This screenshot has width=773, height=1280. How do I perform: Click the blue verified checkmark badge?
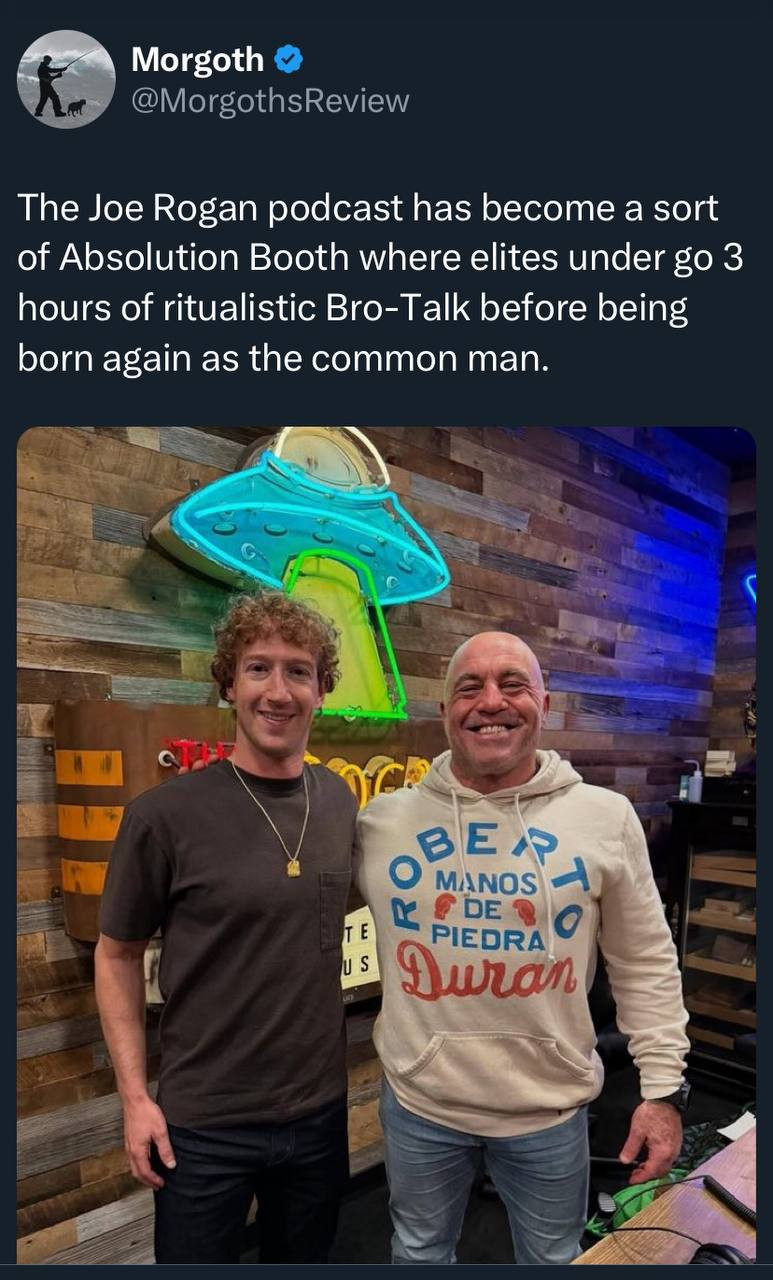tap(288, 60)
